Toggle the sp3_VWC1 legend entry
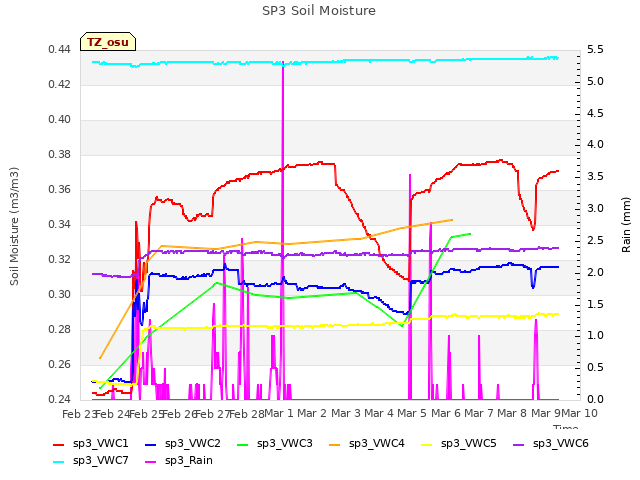640x480 pixels. coord(91,444)
